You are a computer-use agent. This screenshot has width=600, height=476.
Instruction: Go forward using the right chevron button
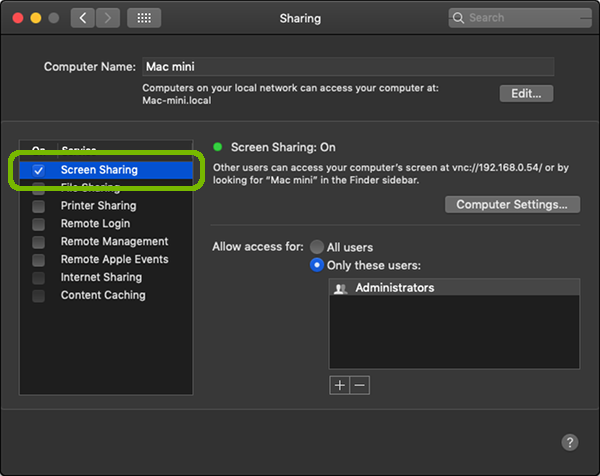coord(108,18)
